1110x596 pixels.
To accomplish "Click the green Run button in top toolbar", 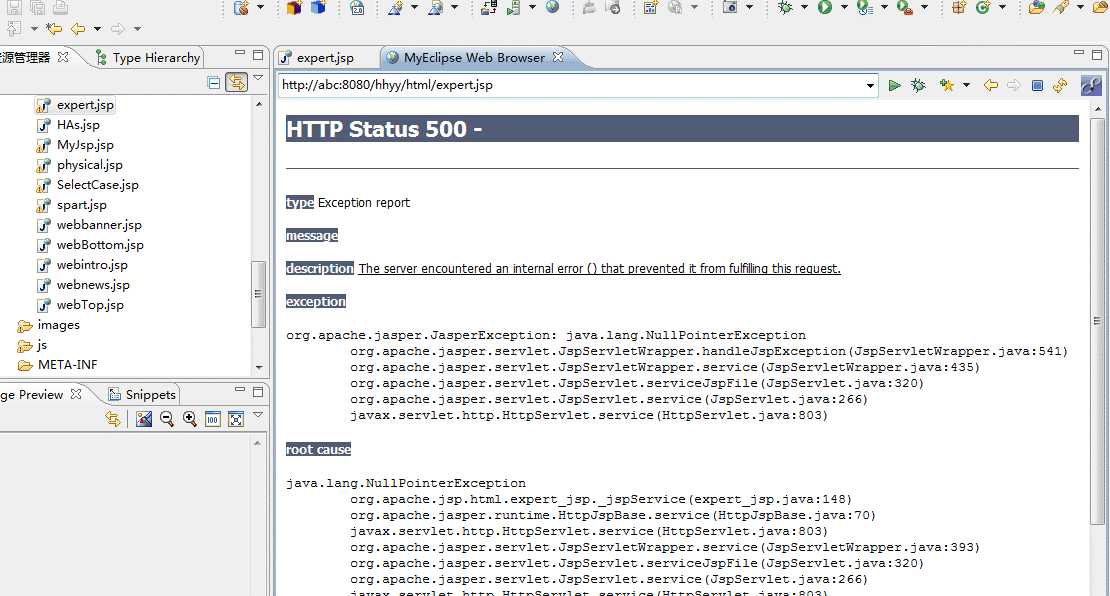I will (x=825, y=8).
